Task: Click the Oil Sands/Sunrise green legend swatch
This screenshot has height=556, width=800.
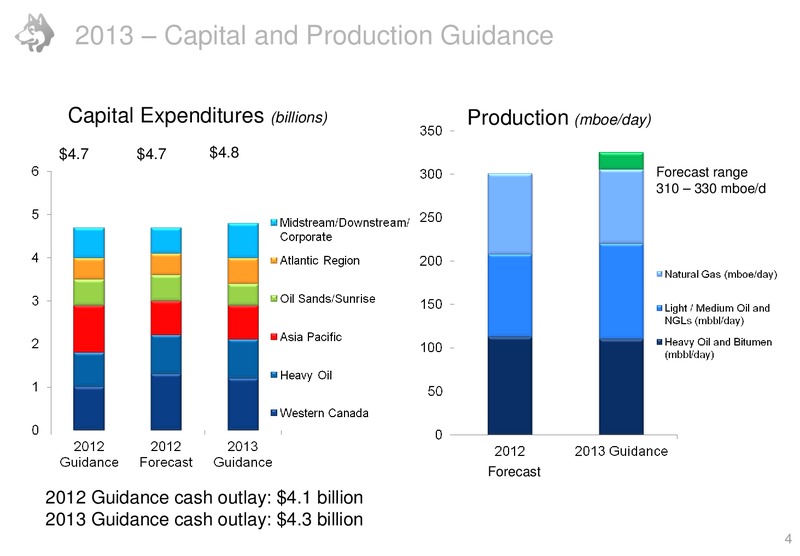Action: (274, 298)
